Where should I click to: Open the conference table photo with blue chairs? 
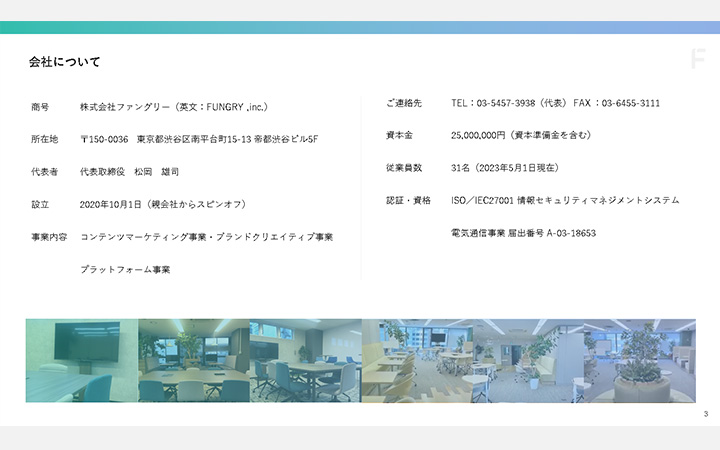tap(306, 360)
